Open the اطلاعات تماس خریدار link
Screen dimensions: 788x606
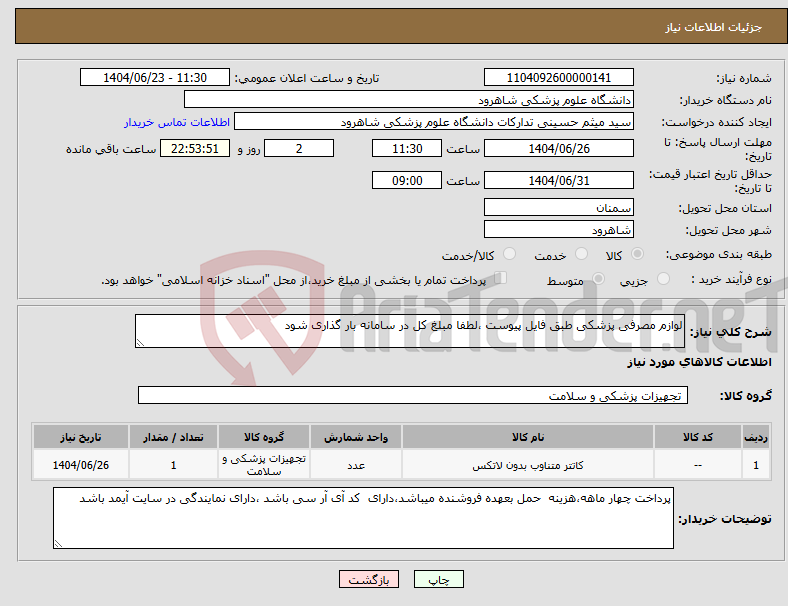pyautogui.click(x=177, y=122)
